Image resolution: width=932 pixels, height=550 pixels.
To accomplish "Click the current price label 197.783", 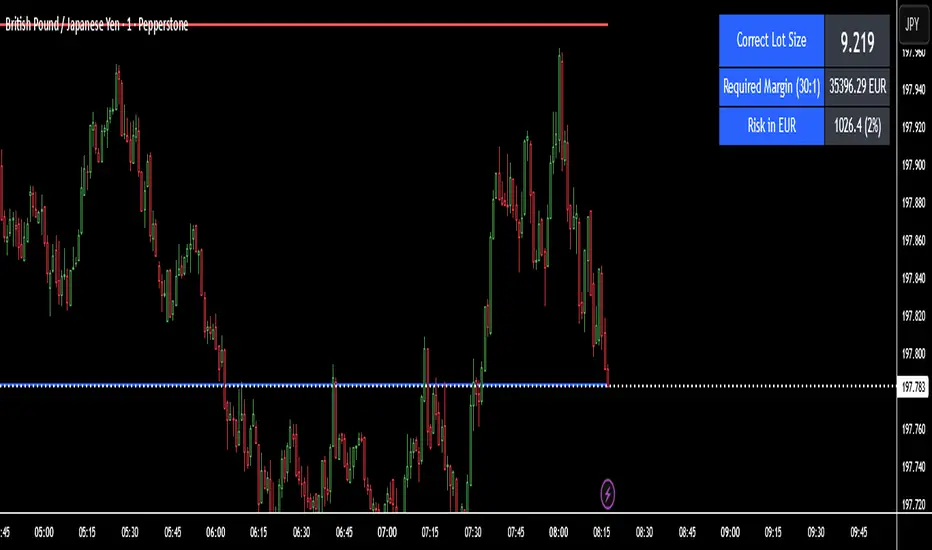I will (913, 387).
